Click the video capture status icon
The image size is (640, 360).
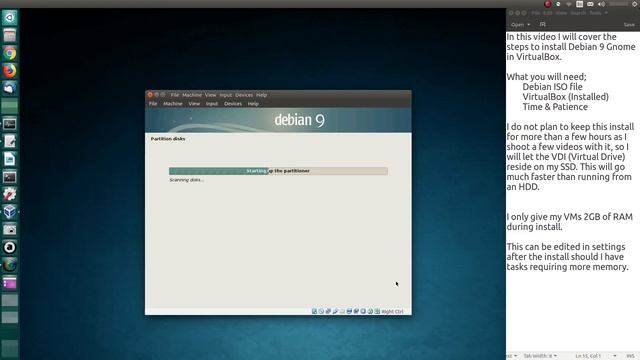click(356, 311)
